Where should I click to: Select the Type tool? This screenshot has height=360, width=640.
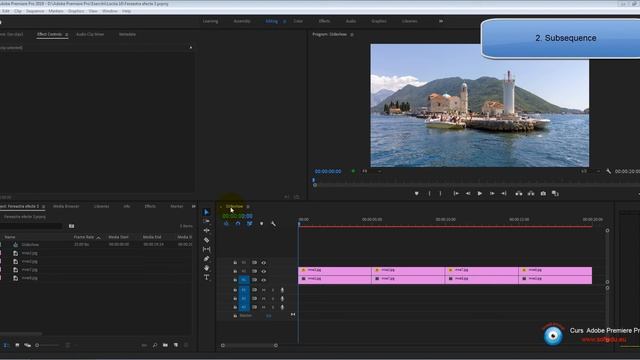coord(207,278)
